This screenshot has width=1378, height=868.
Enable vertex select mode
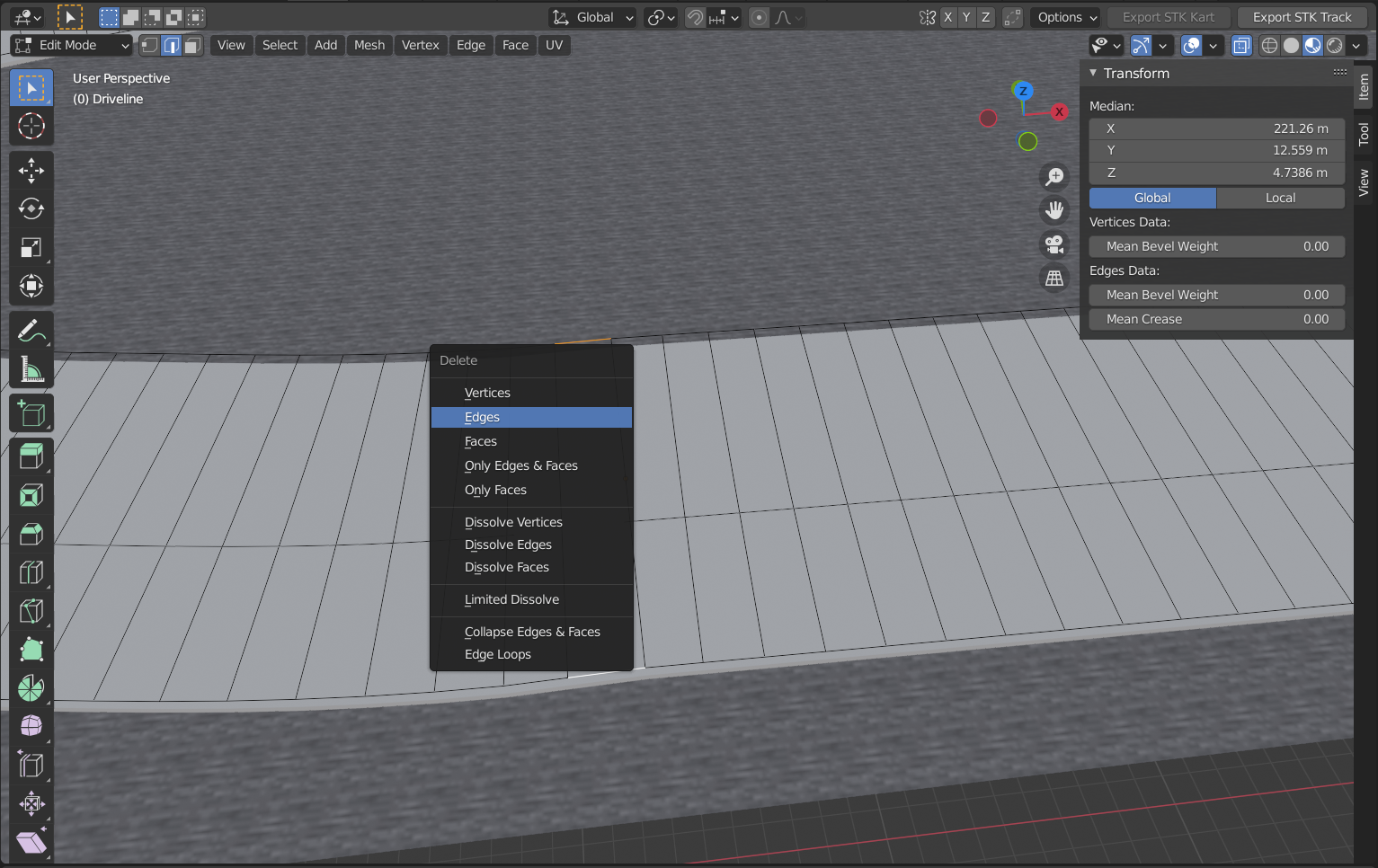tap(150, 45)
